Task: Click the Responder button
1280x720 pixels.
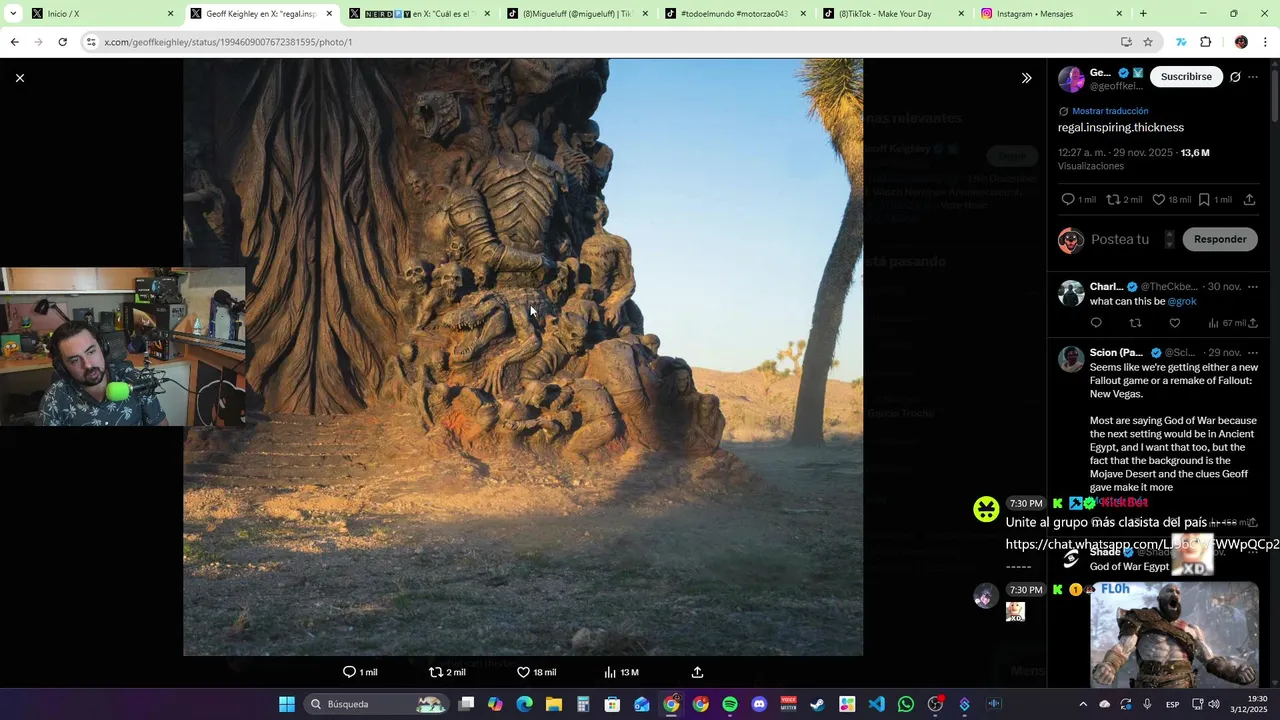Action: 1220,239
